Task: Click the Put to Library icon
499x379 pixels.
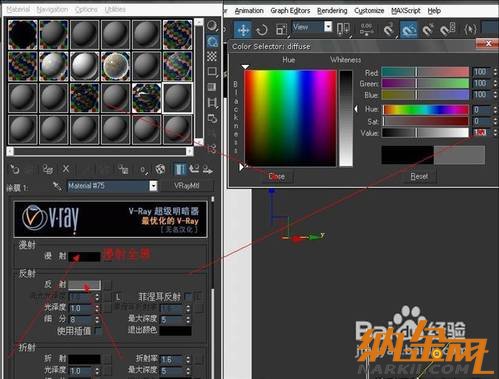Action: click(x=123, y=169)
